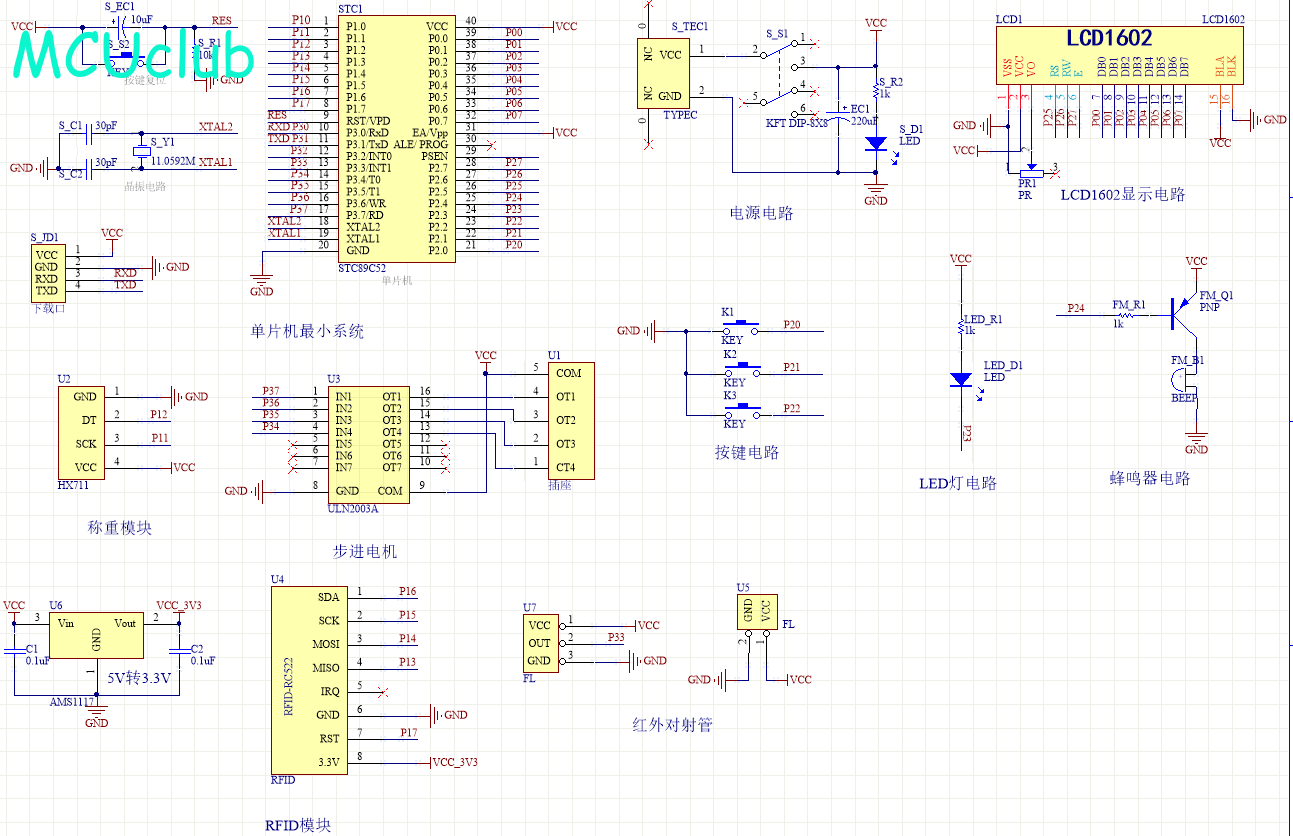Viewport: 1293px width, 836px height.
Task: Click the K3 key switch symbol
Action: tap(741, 409)
